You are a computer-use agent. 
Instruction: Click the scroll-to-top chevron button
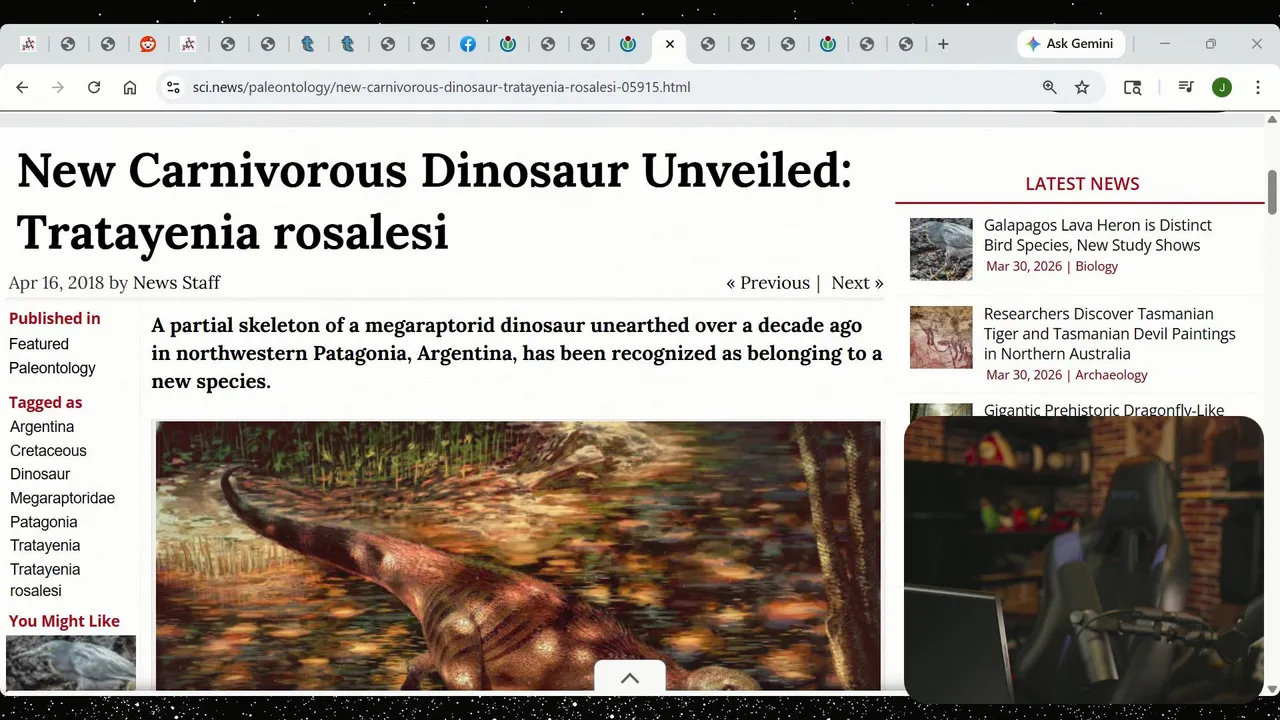[630, 677]
